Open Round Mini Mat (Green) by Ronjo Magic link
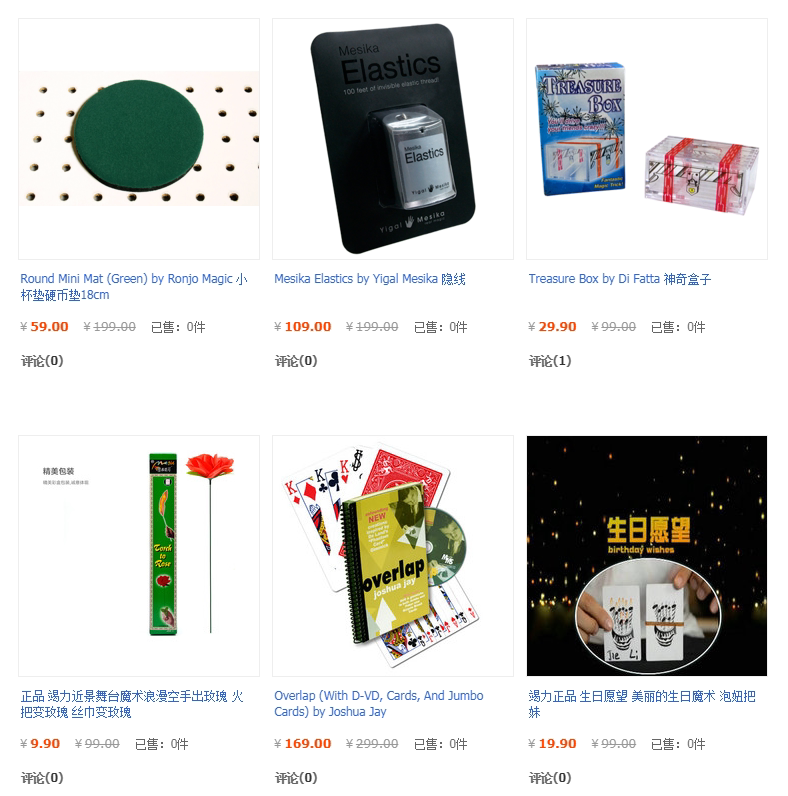Screen dimensions: 788x796 [x=134, y=287]
